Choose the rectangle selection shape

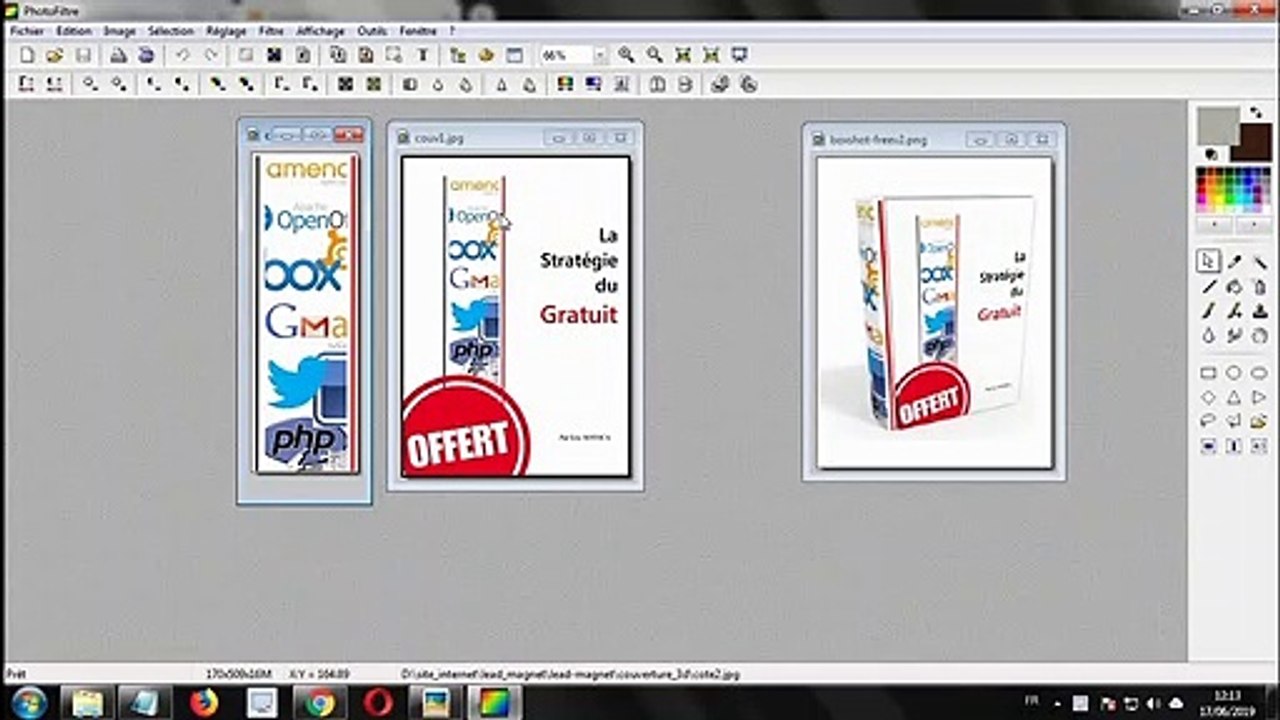1208,373
